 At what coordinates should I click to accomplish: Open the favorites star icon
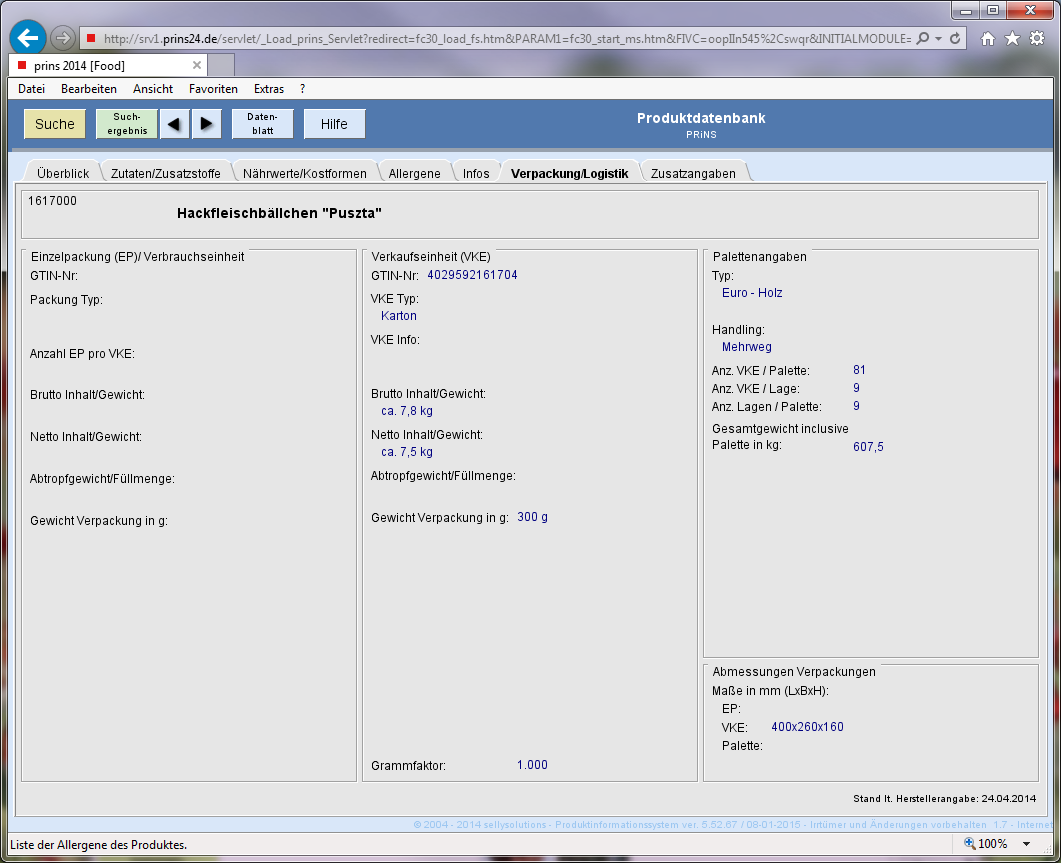coord(1012,39)
